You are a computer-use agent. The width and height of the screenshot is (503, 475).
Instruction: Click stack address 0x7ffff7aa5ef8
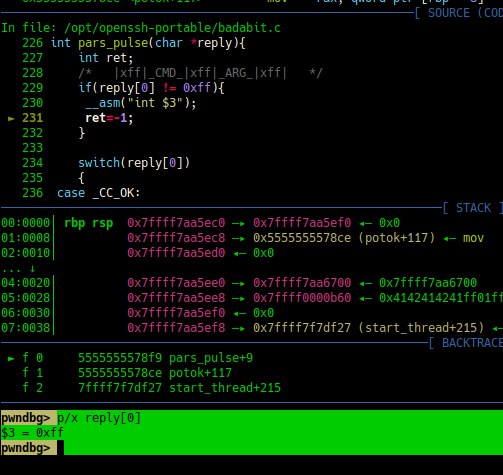(176, 328)
